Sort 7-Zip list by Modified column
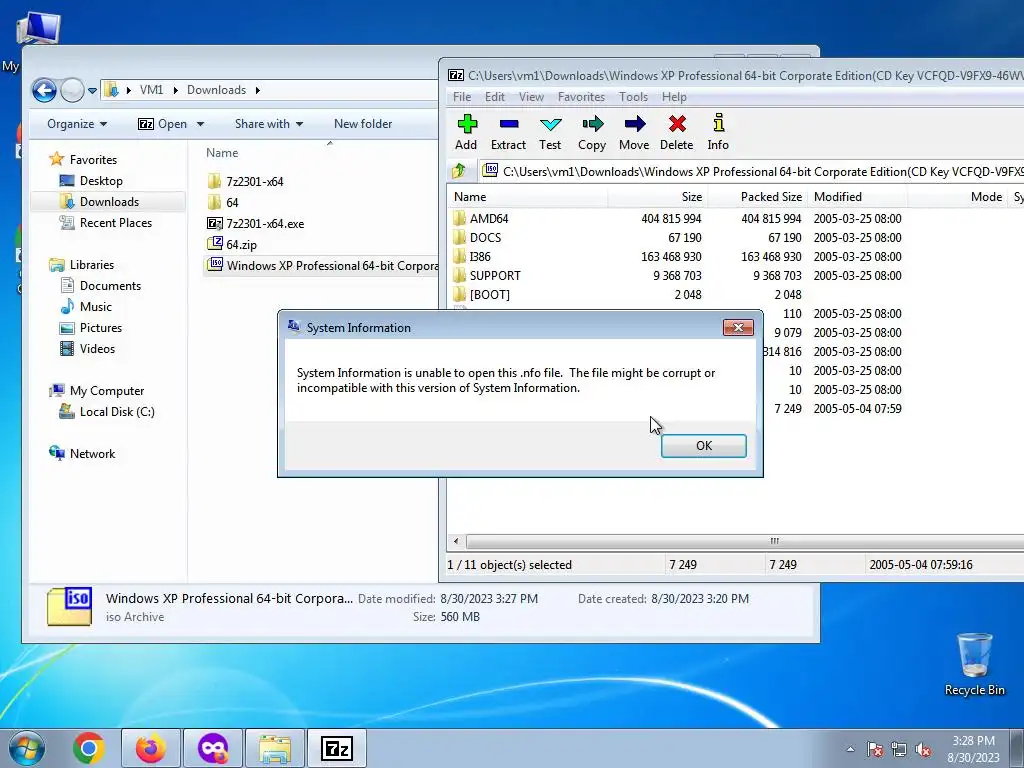1024x768 pixels. [857, 197]
